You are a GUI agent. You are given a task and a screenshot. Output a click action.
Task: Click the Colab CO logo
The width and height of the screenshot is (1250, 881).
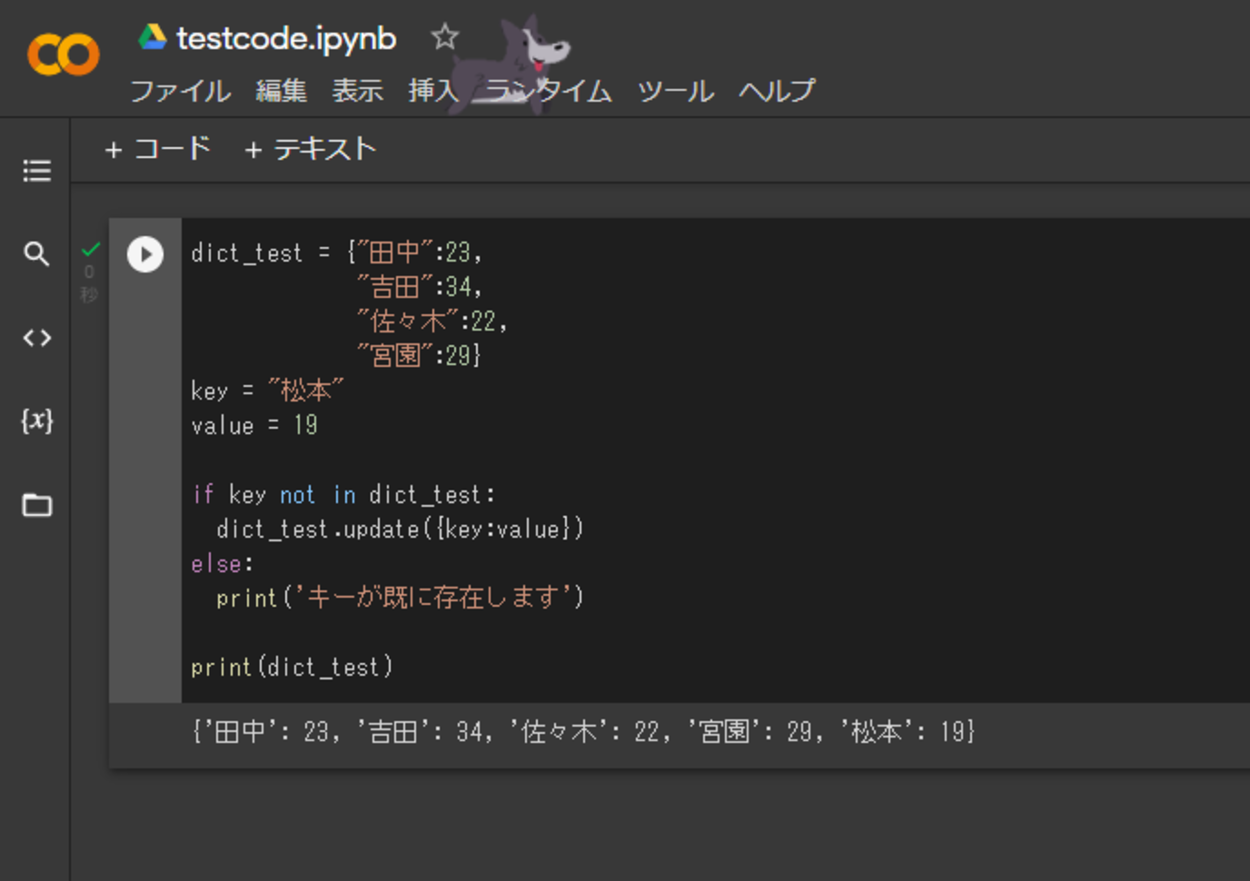pos(63,55)
